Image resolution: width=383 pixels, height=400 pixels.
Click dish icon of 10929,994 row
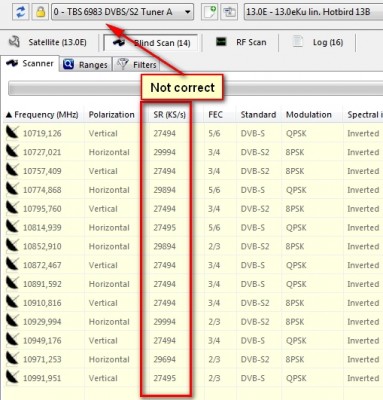tap(12, 321)
